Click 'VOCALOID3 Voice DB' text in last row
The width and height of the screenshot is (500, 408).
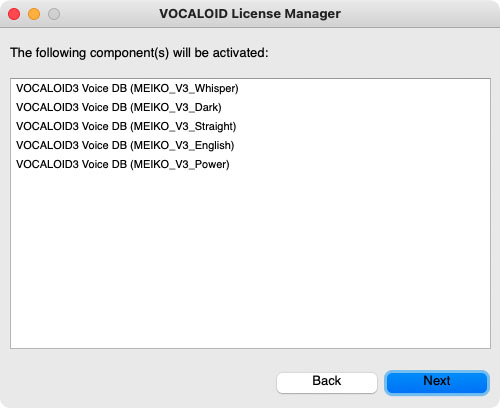click(x=72, y=164)
